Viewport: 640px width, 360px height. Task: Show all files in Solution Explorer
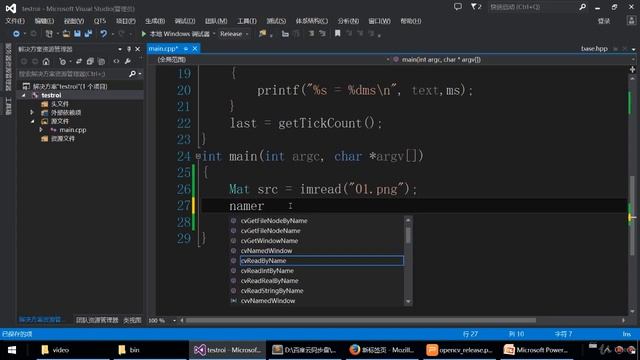pyautogui.click(x=101, y=62)
